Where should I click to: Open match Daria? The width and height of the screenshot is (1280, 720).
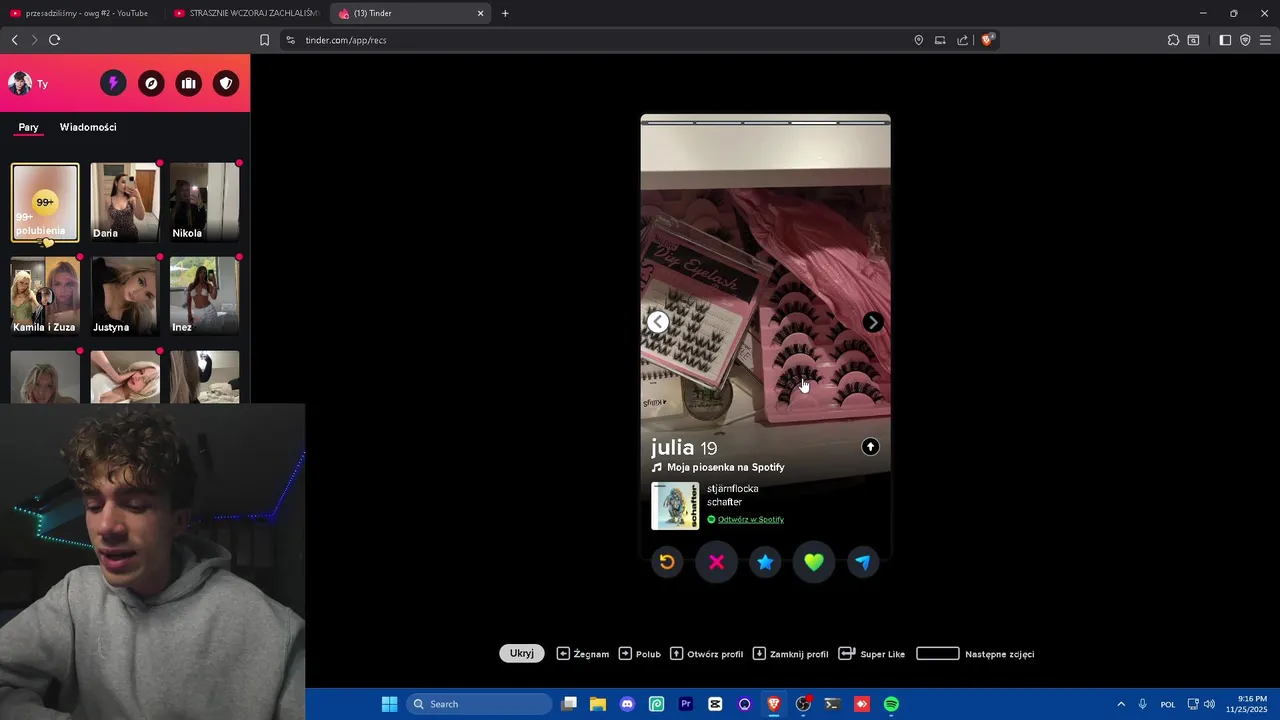click(x=125, y=202)
